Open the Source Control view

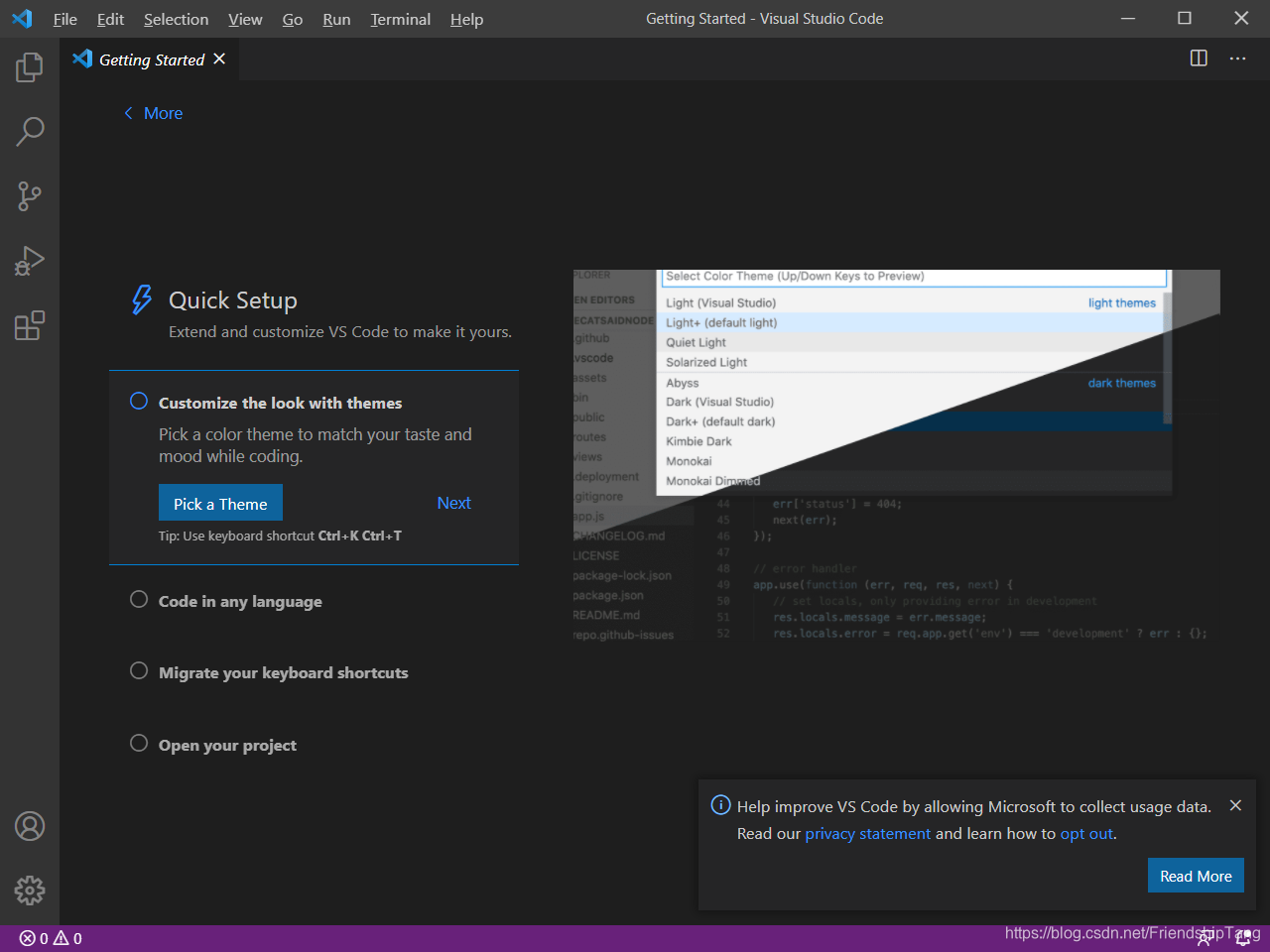[30, 195]
